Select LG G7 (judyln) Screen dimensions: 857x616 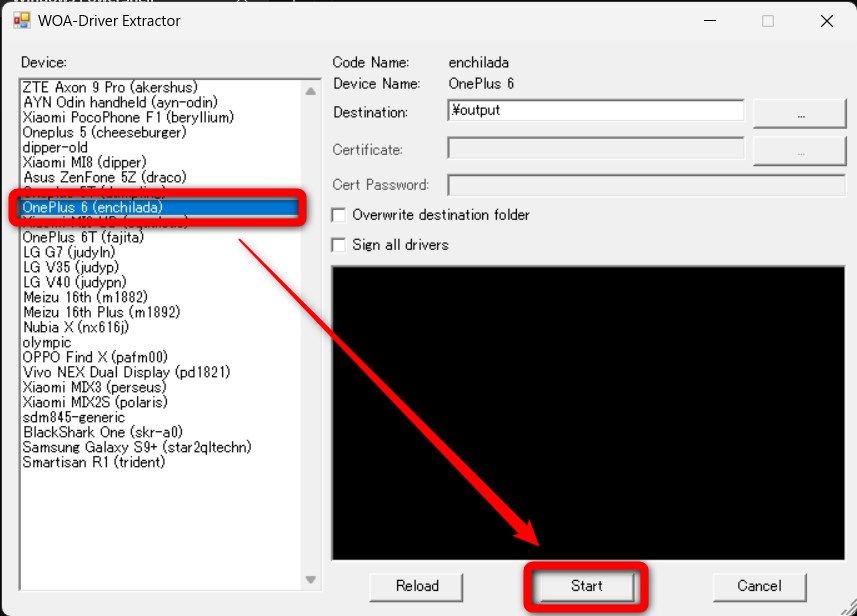pyautogui.click(x=69, y=253)
